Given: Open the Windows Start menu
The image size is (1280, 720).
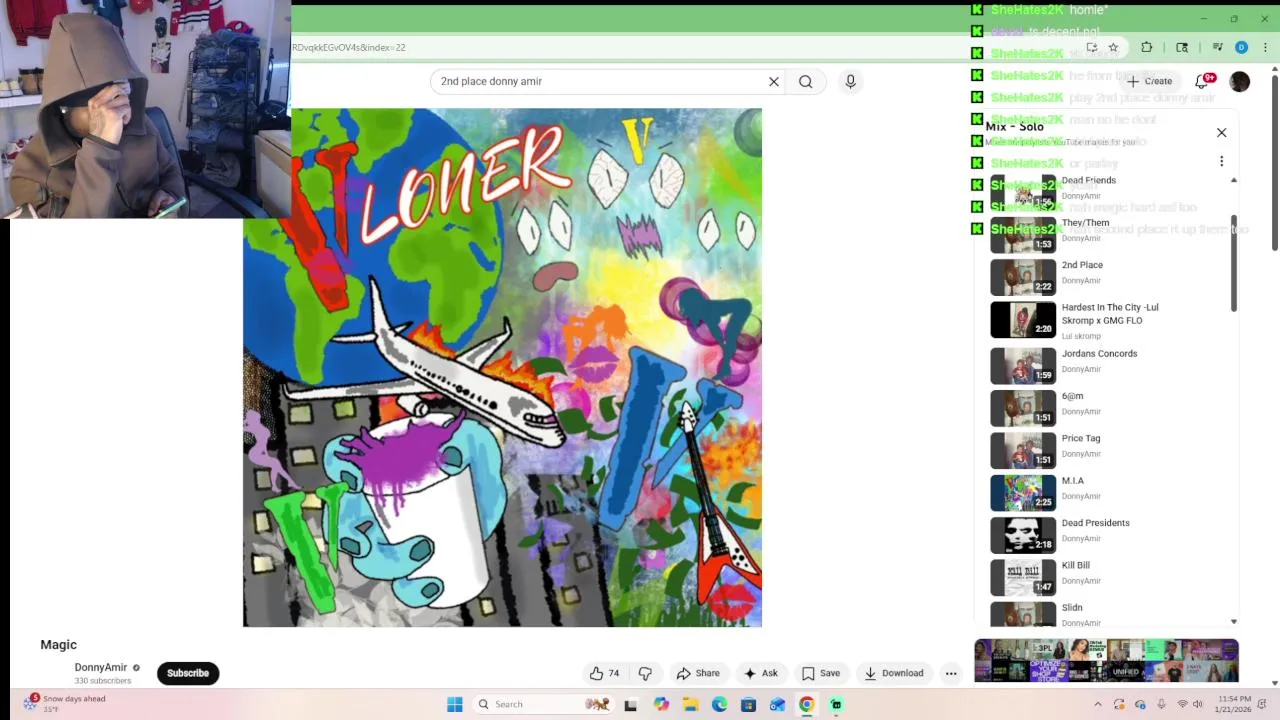Looking at the screenshot, I should [x=454, y=704].
